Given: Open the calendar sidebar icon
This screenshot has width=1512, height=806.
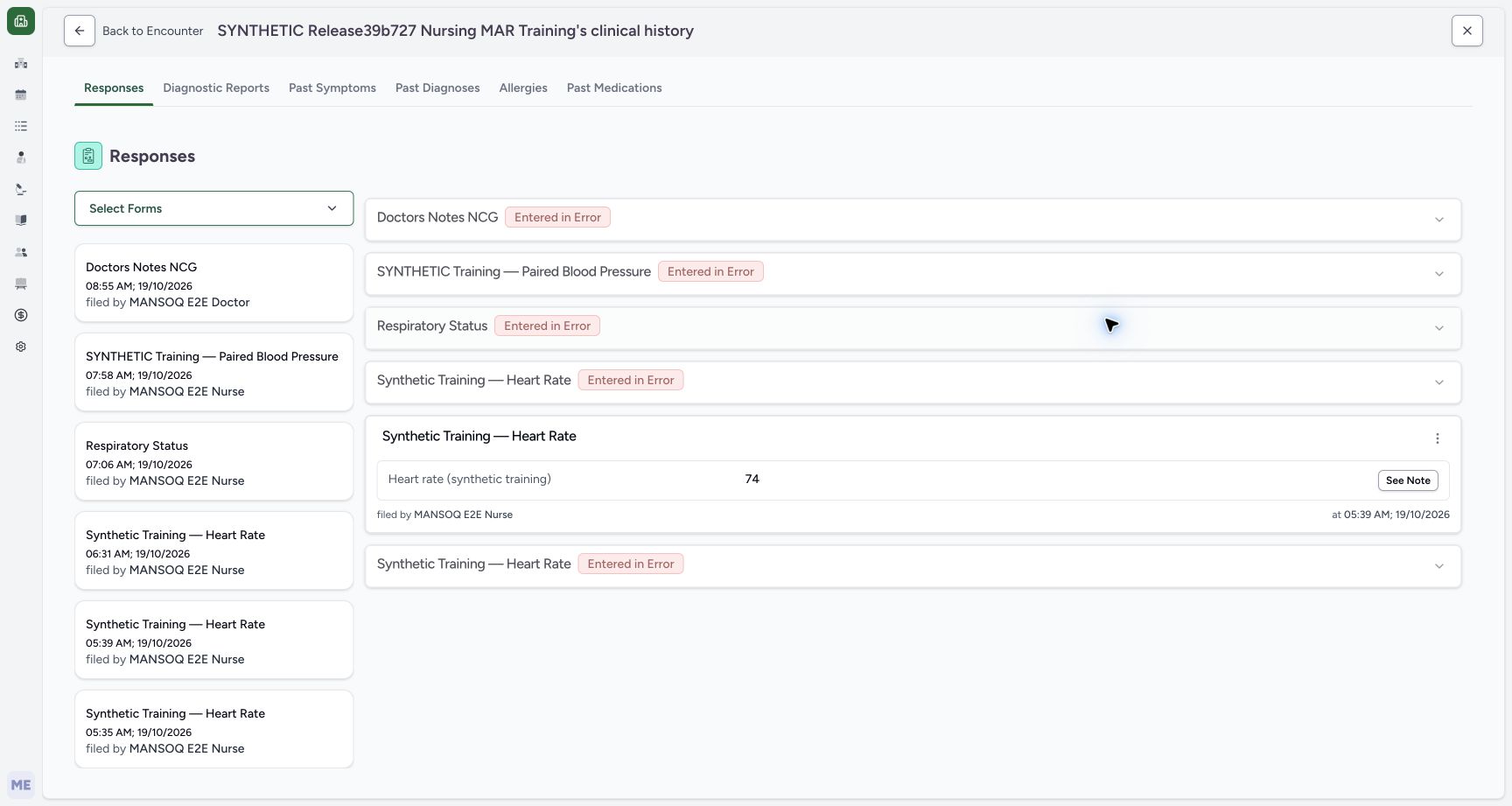Looking at the screenshot, I should [x=21, y=95].
